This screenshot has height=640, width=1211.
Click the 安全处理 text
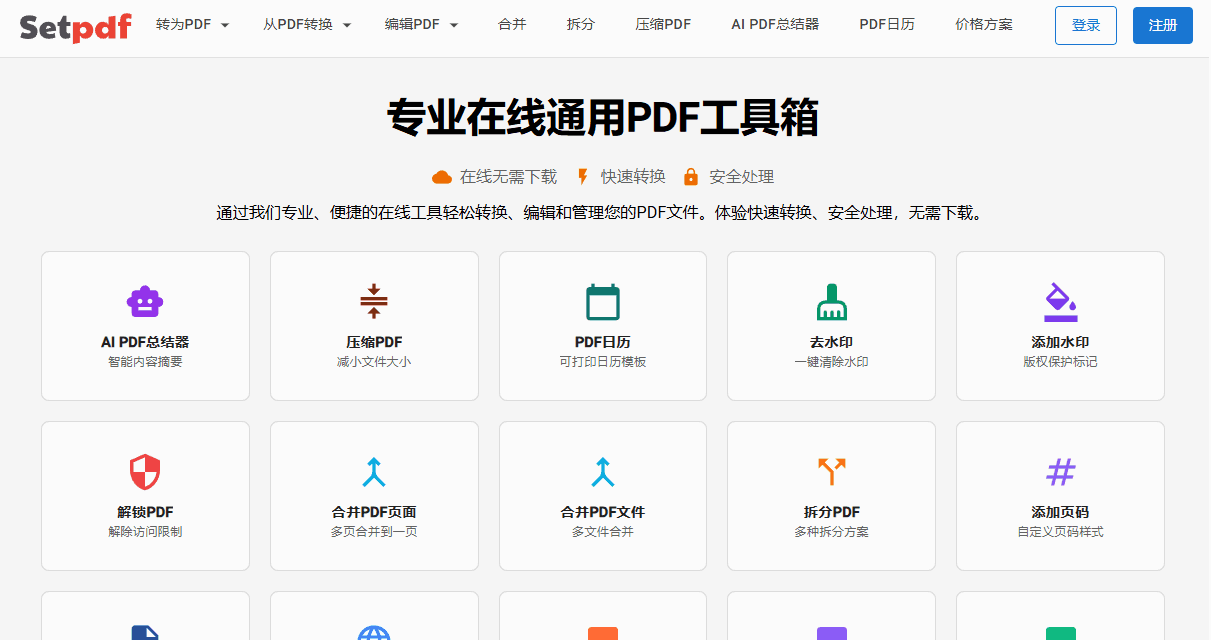[742, 177]
